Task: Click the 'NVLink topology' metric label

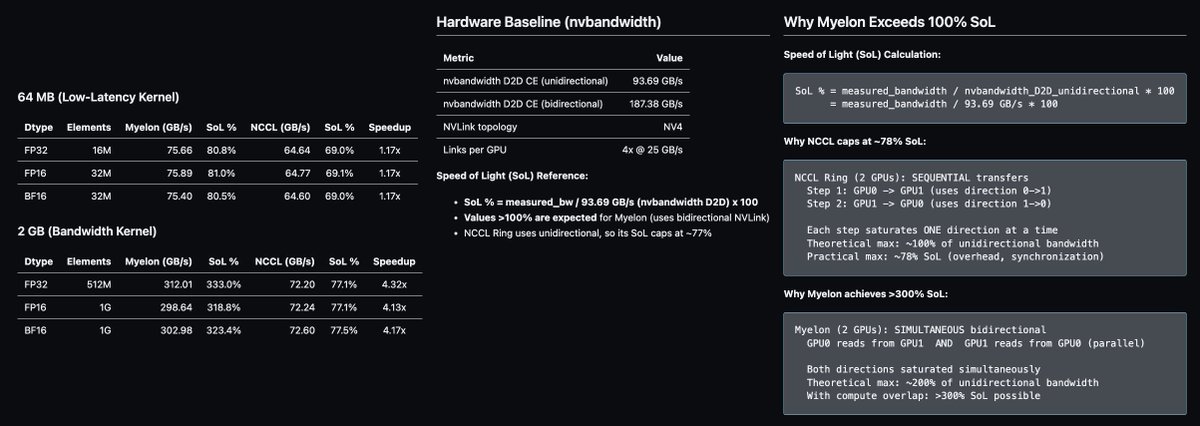Action: [478, 126]
